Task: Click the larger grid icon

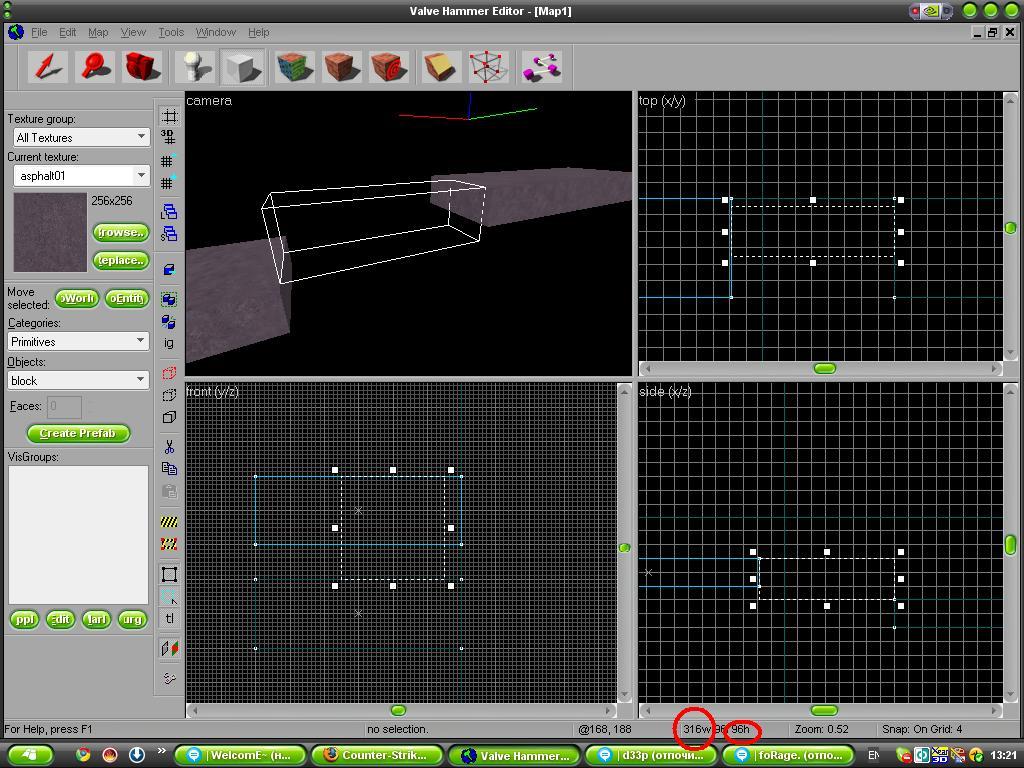Action: 168,183
